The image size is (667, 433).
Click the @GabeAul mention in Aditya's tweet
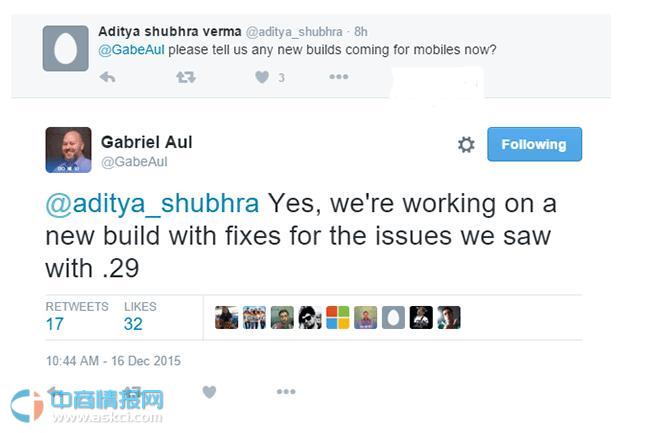click(x=130, y=50)
